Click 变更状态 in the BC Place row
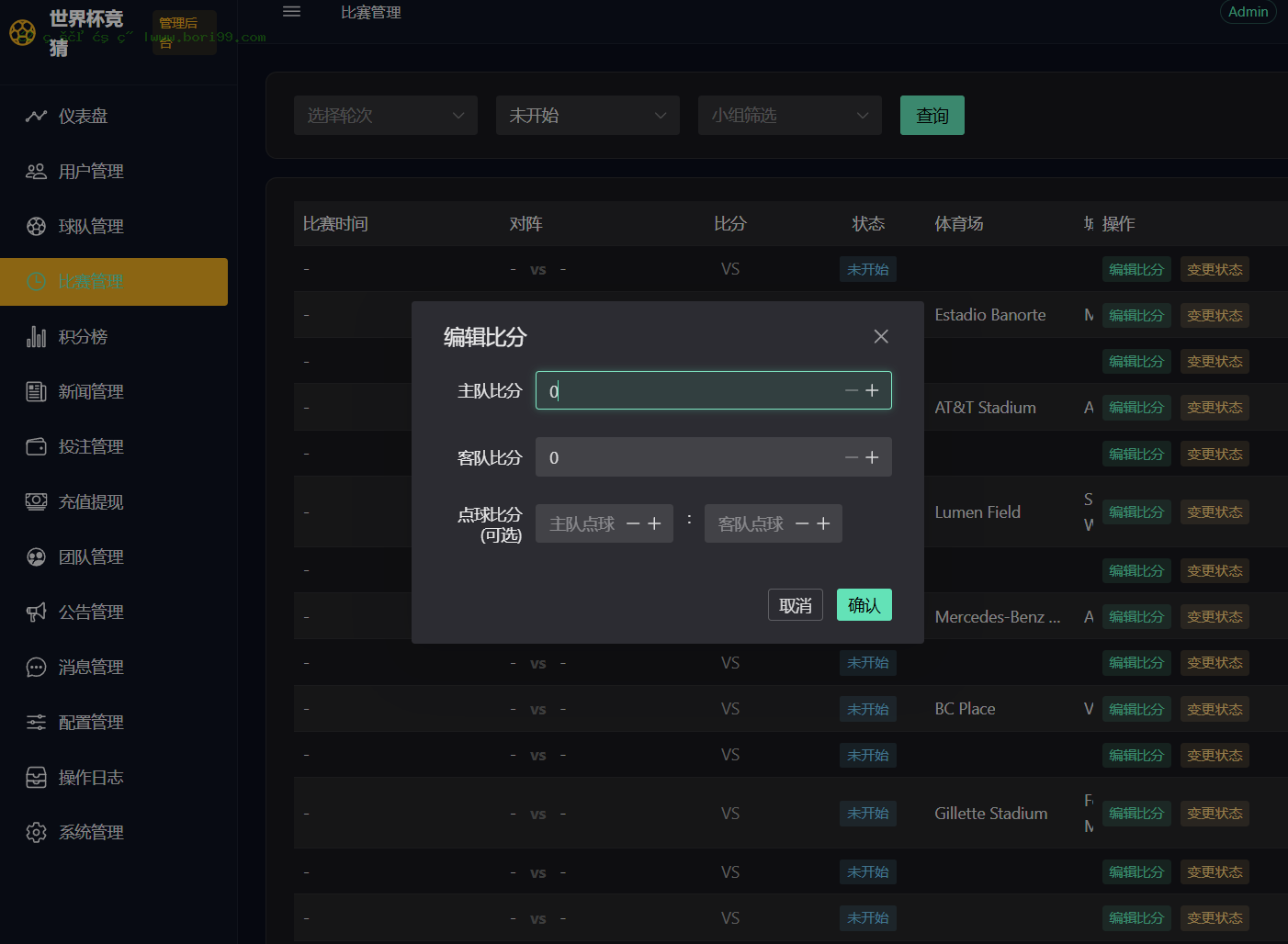Viewport: 1288px width, 944px height. 1215,710
